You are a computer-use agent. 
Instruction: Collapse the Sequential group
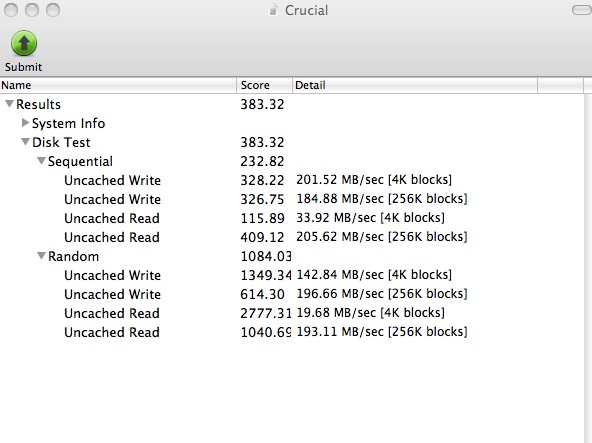pyautogui.click(x=41, y=161)
